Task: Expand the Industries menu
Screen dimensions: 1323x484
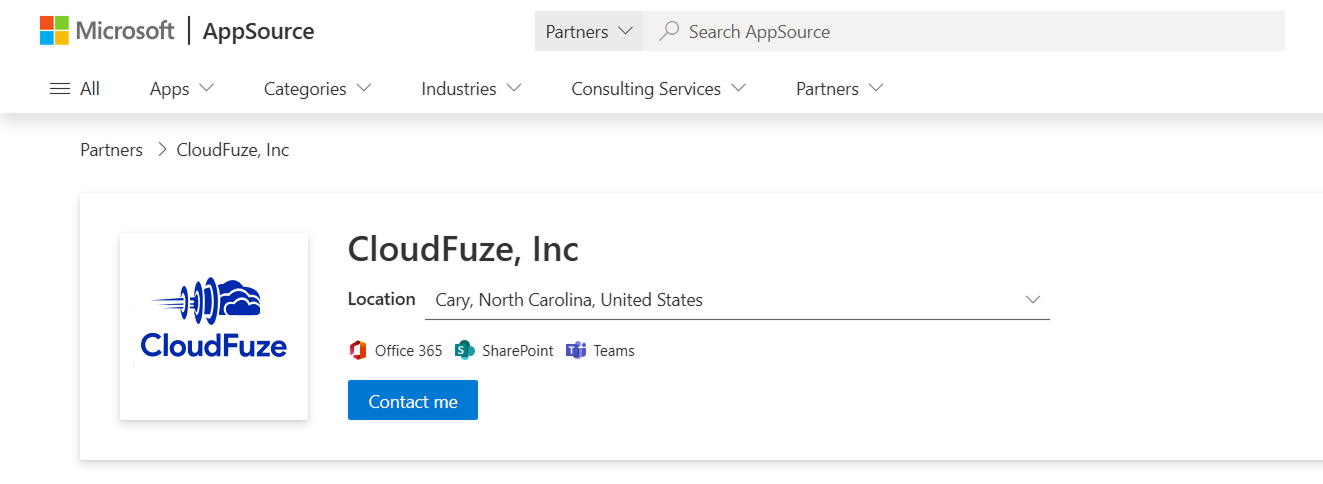Action: pos(471,88)
